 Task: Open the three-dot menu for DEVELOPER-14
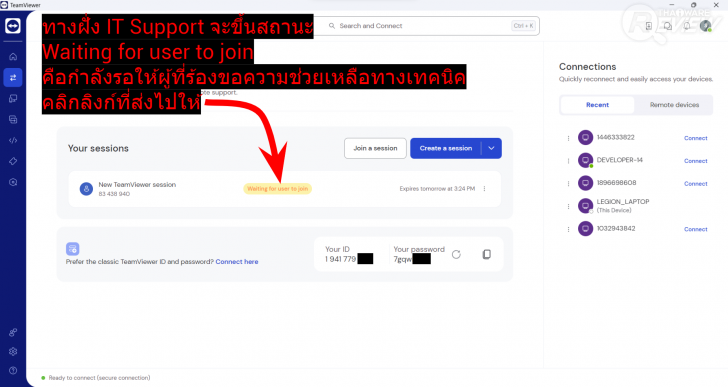(x=568, y=161)
